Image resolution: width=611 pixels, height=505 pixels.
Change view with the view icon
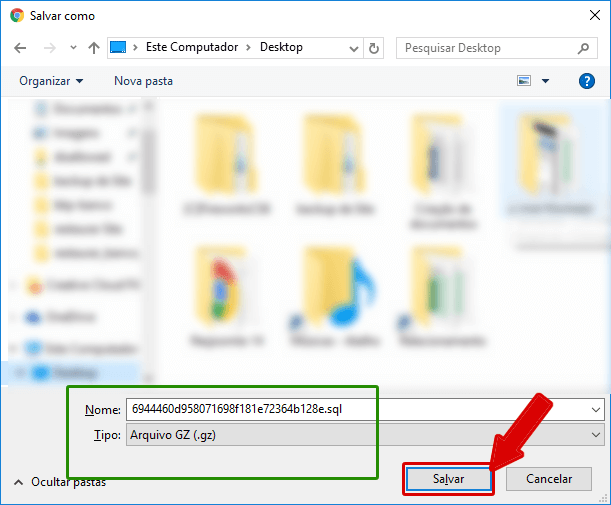point(524,81)
